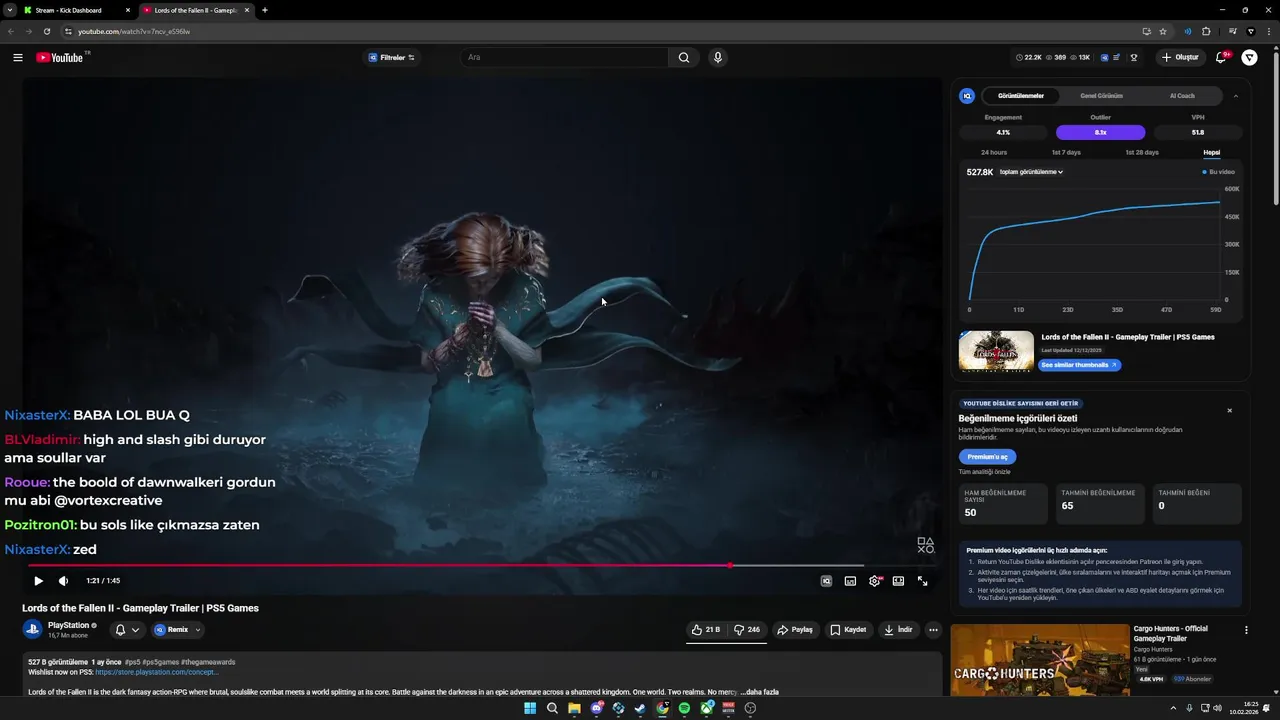Open Steam from the taskbar
This screenshot has height=720, width=1280.
point(640,708)
